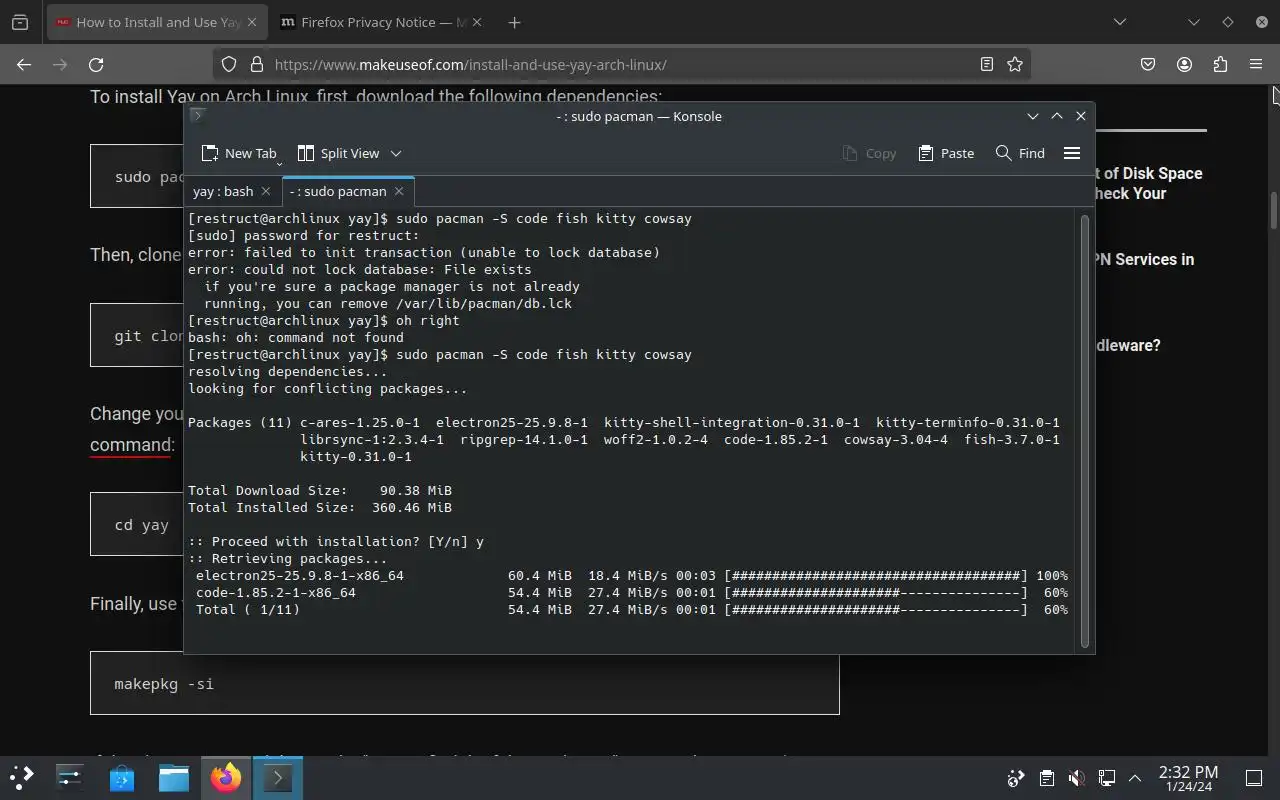Select the '- : sudo pacman' Konsole tab
The width and height of the screenshot is (1280, 800).
(x=338, y=191)
